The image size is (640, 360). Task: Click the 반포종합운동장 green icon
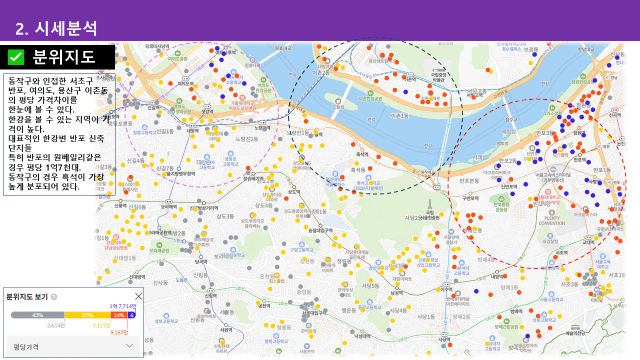pyautogui.click(x=502, y=199)
